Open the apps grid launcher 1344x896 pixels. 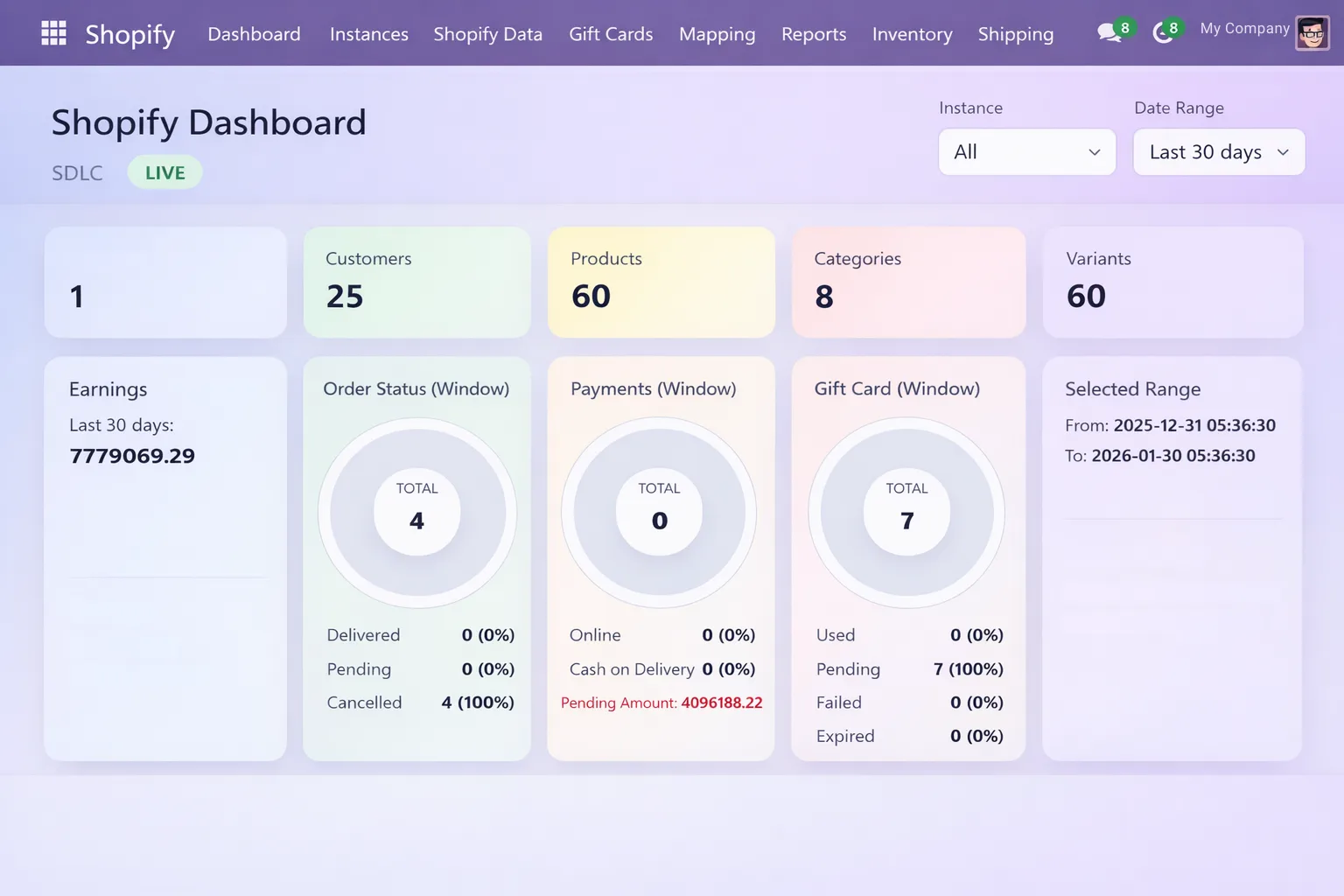53,32
